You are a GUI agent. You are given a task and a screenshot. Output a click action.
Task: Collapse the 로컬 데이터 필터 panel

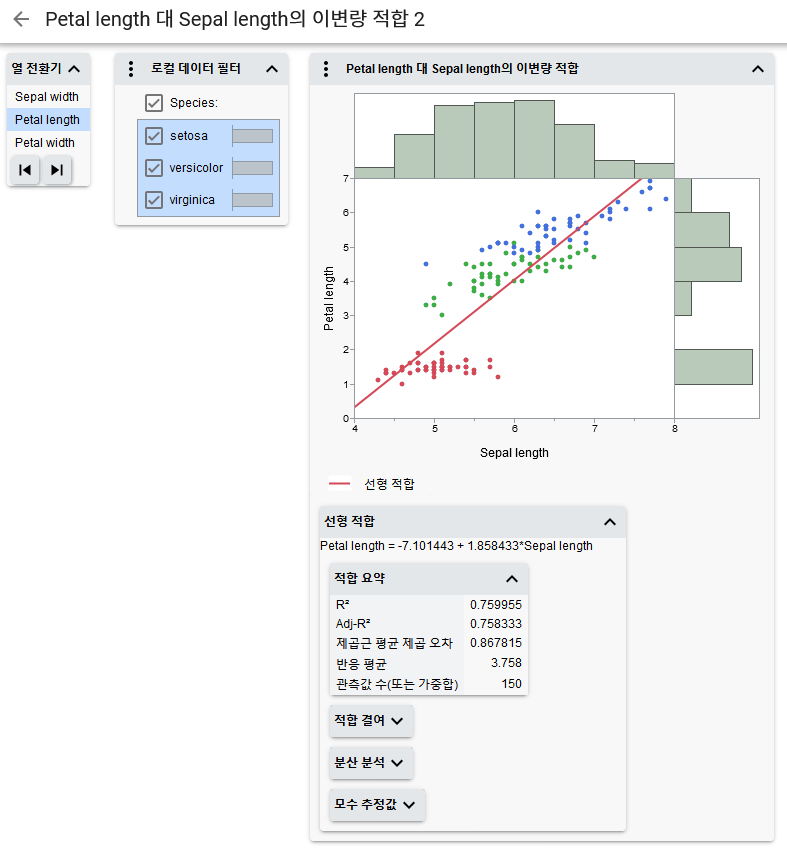pos(271,69)
